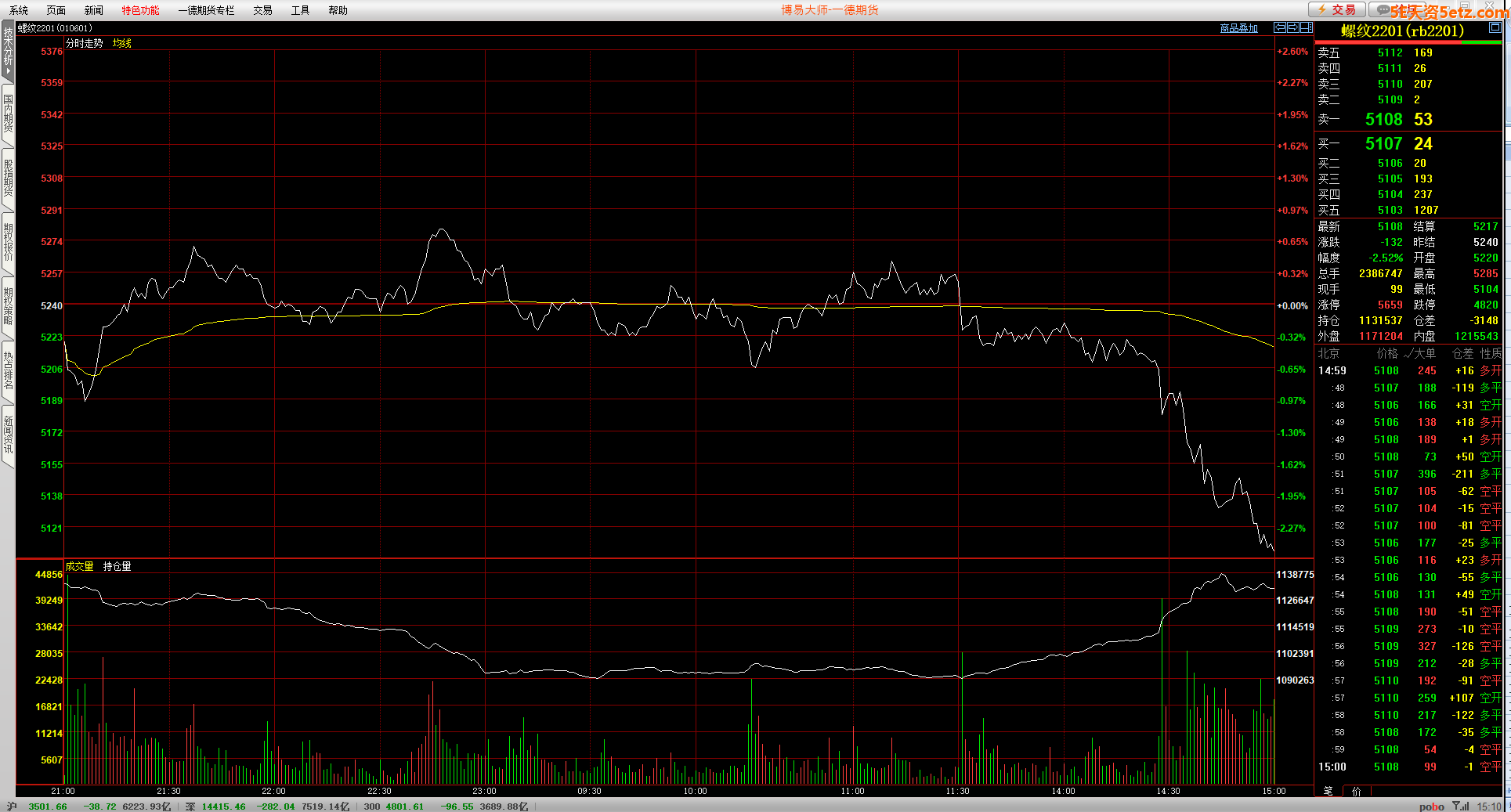Click the 性质 column header

[1491, 353]
